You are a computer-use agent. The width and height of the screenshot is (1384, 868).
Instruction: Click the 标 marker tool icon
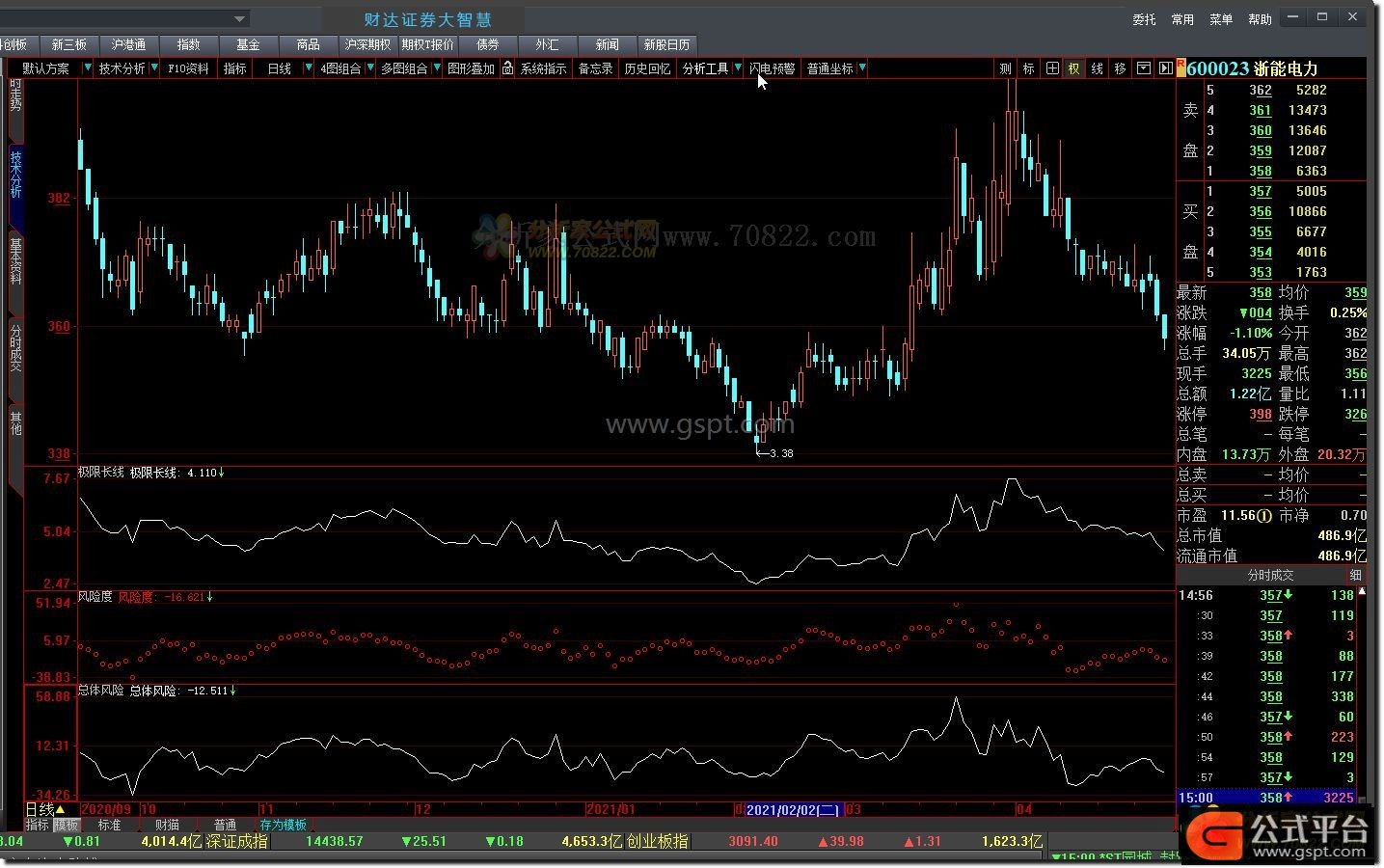coord(1028,68)
